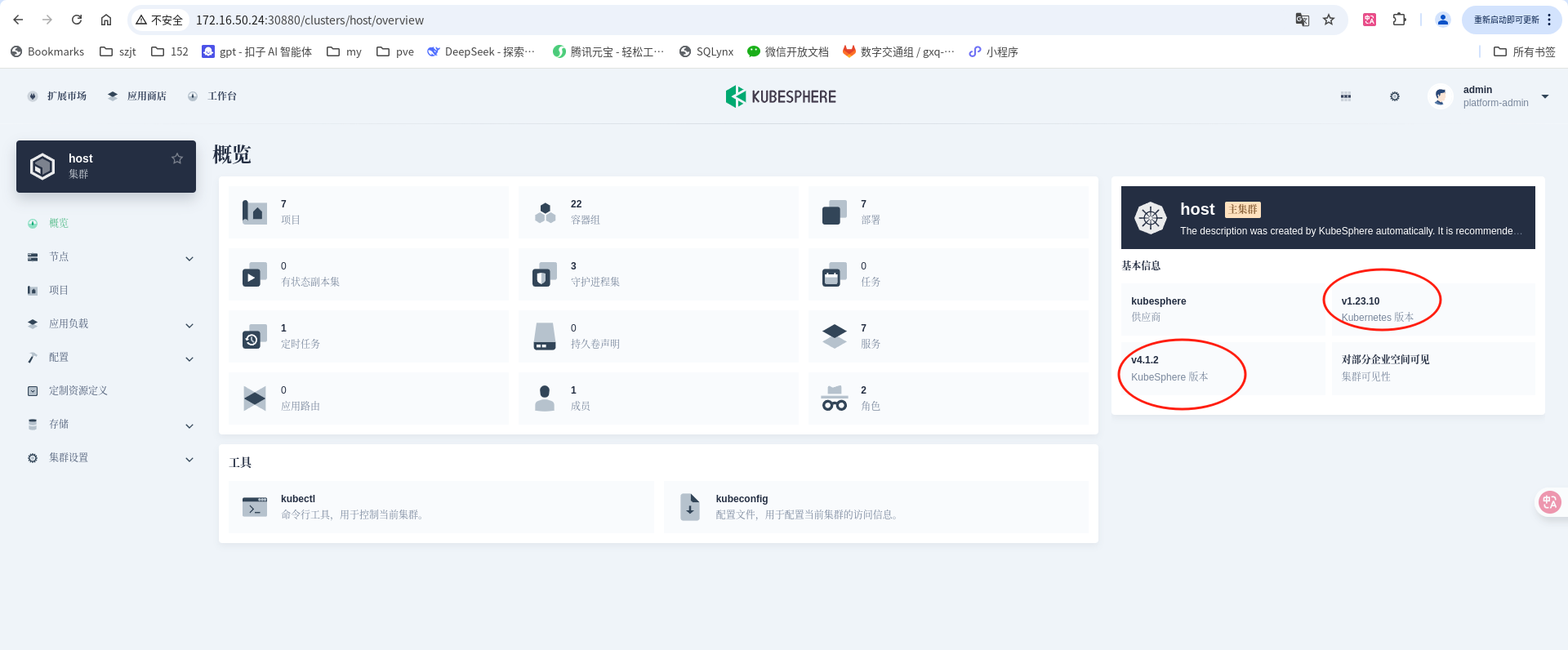Open the 持久卷声明 card icon

tap(545, 336)
